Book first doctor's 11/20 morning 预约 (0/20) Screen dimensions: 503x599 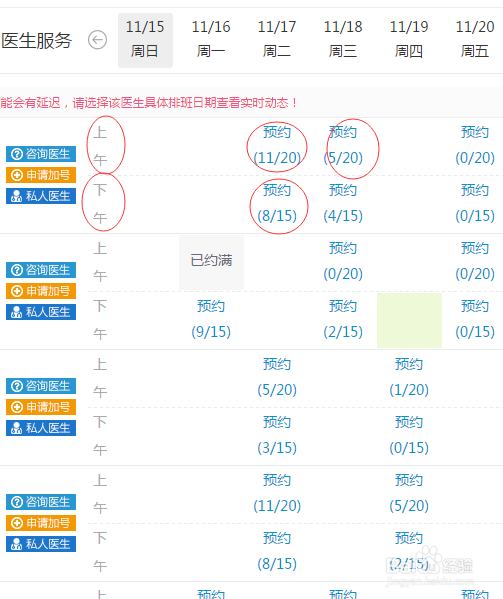[475, 145]
